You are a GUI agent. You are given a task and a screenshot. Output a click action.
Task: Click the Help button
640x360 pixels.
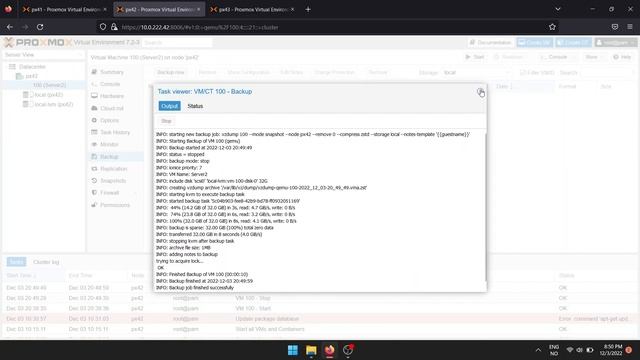(x=623, y=57)
